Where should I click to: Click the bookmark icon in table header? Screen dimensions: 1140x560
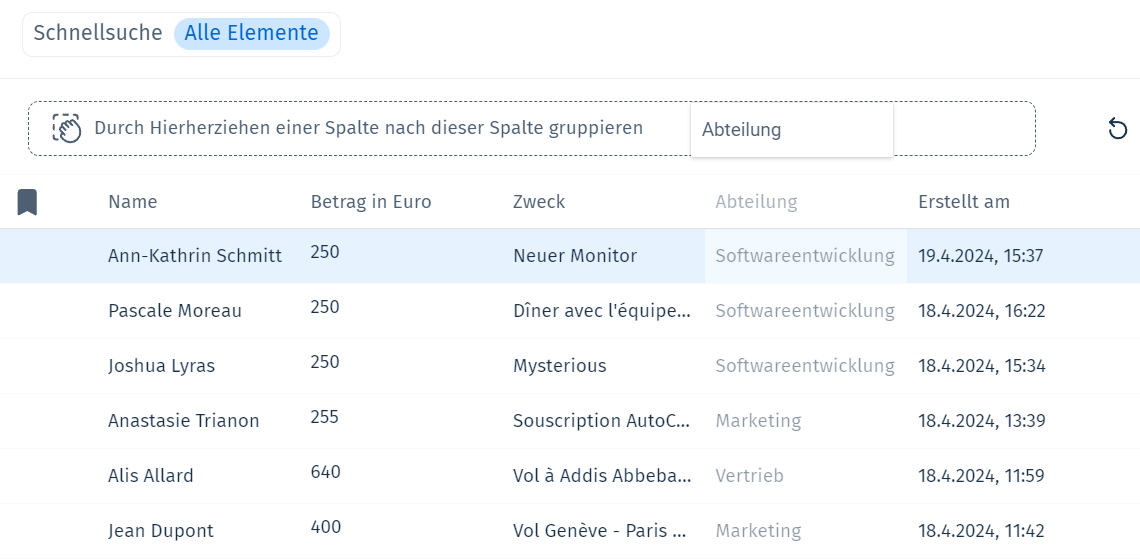pyautogui.click(x=27, y=202)
